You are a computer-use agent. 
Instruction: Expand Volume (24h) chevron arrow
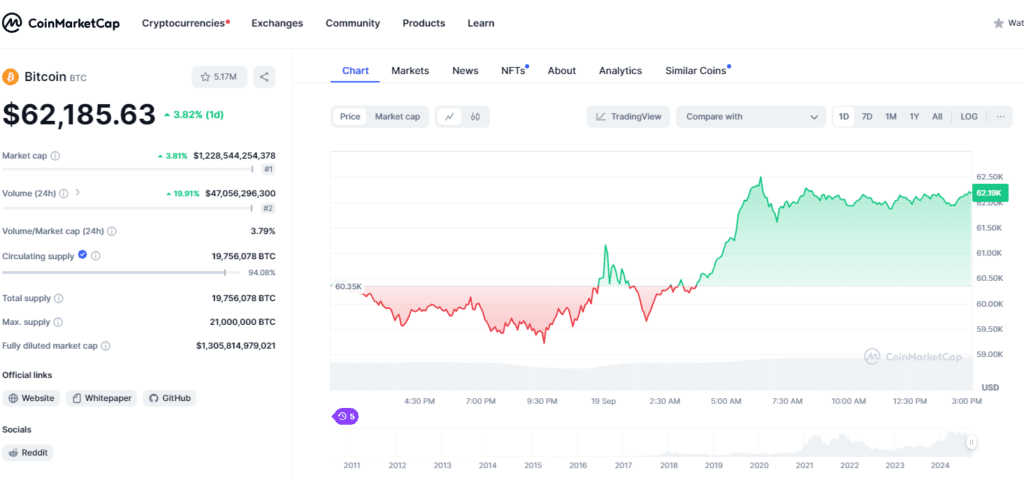tap(78, 193)
